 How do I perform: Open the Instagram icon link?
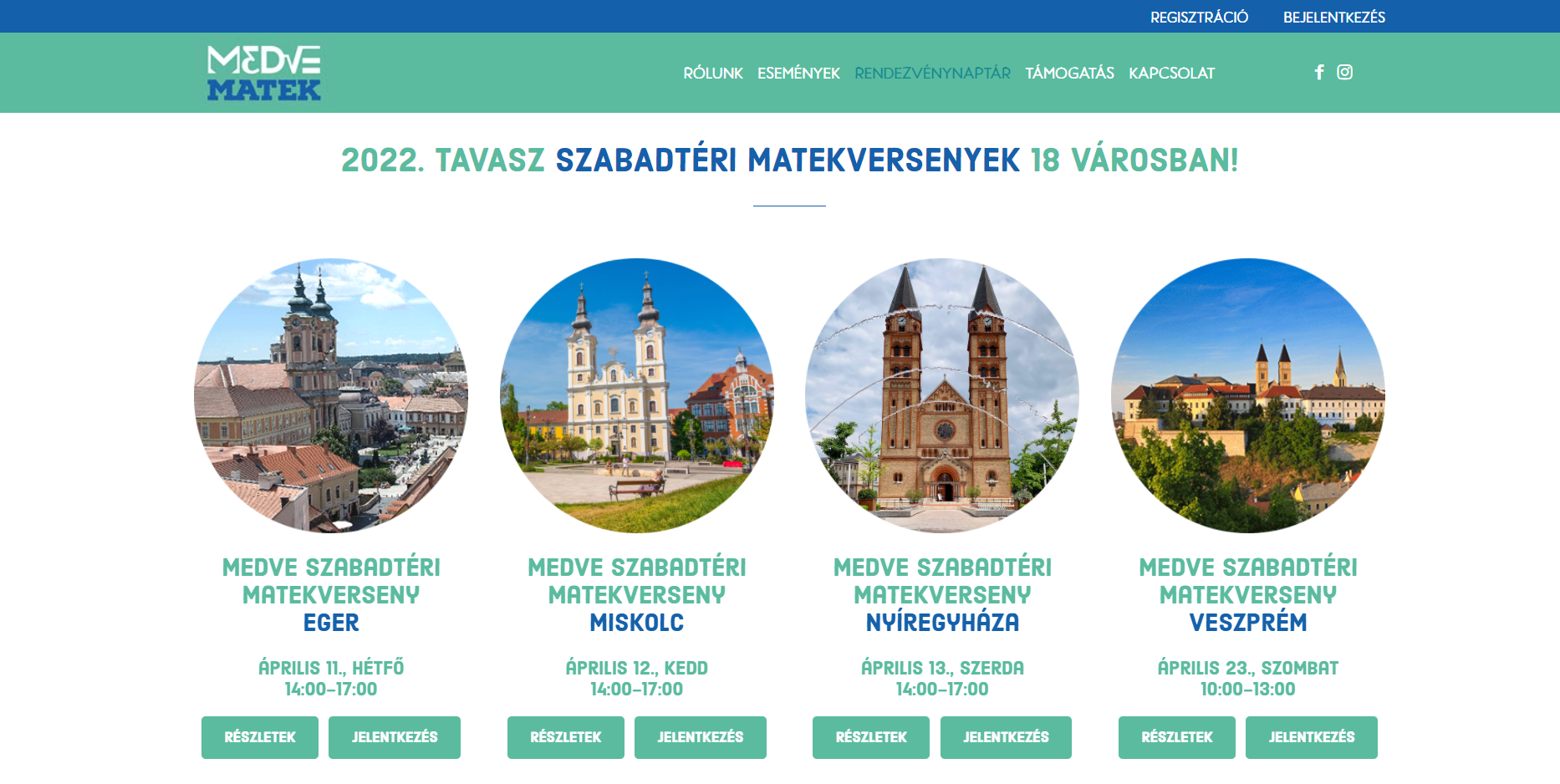click(x=1344, y=72)
